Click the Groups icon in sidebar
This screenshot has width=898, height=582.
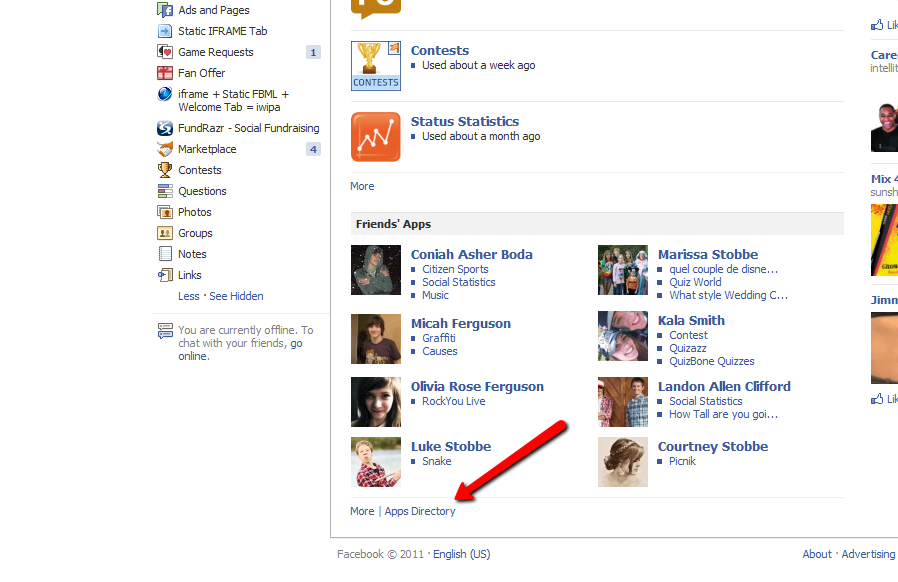pyautogui.click(x=165, y=233)
